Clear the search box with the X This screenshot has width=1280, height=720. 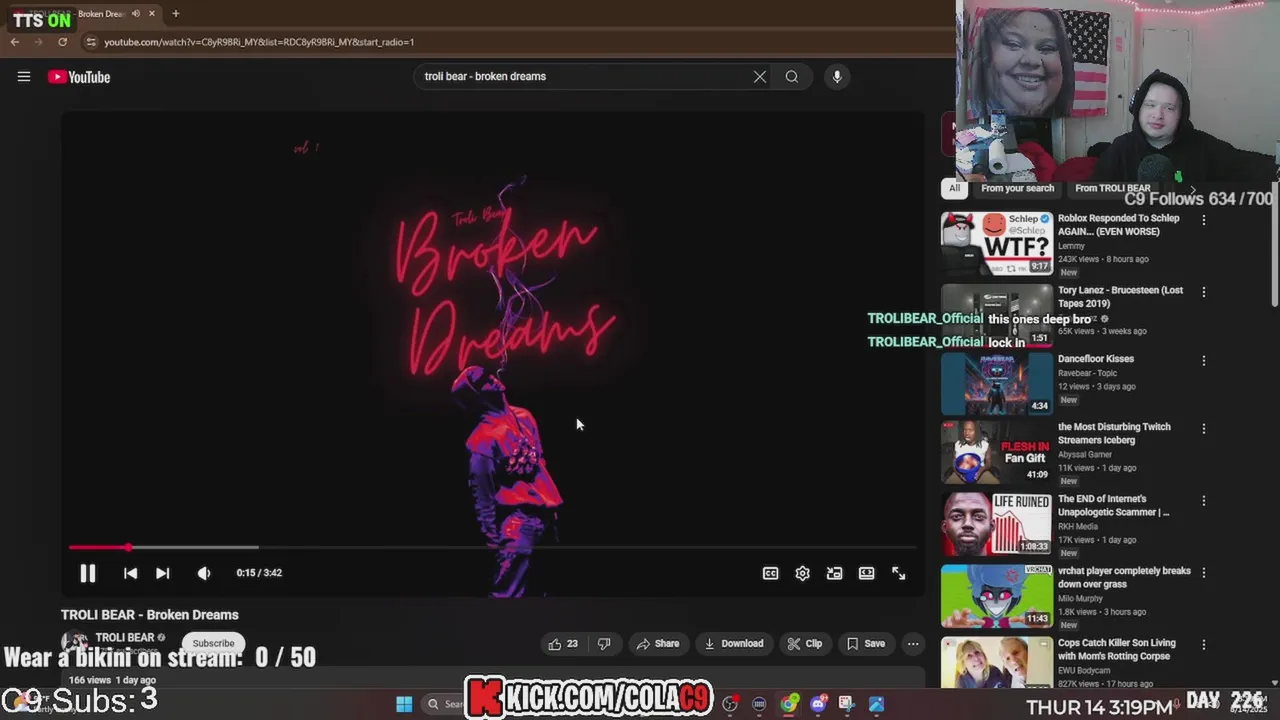(x=760, y=76)
